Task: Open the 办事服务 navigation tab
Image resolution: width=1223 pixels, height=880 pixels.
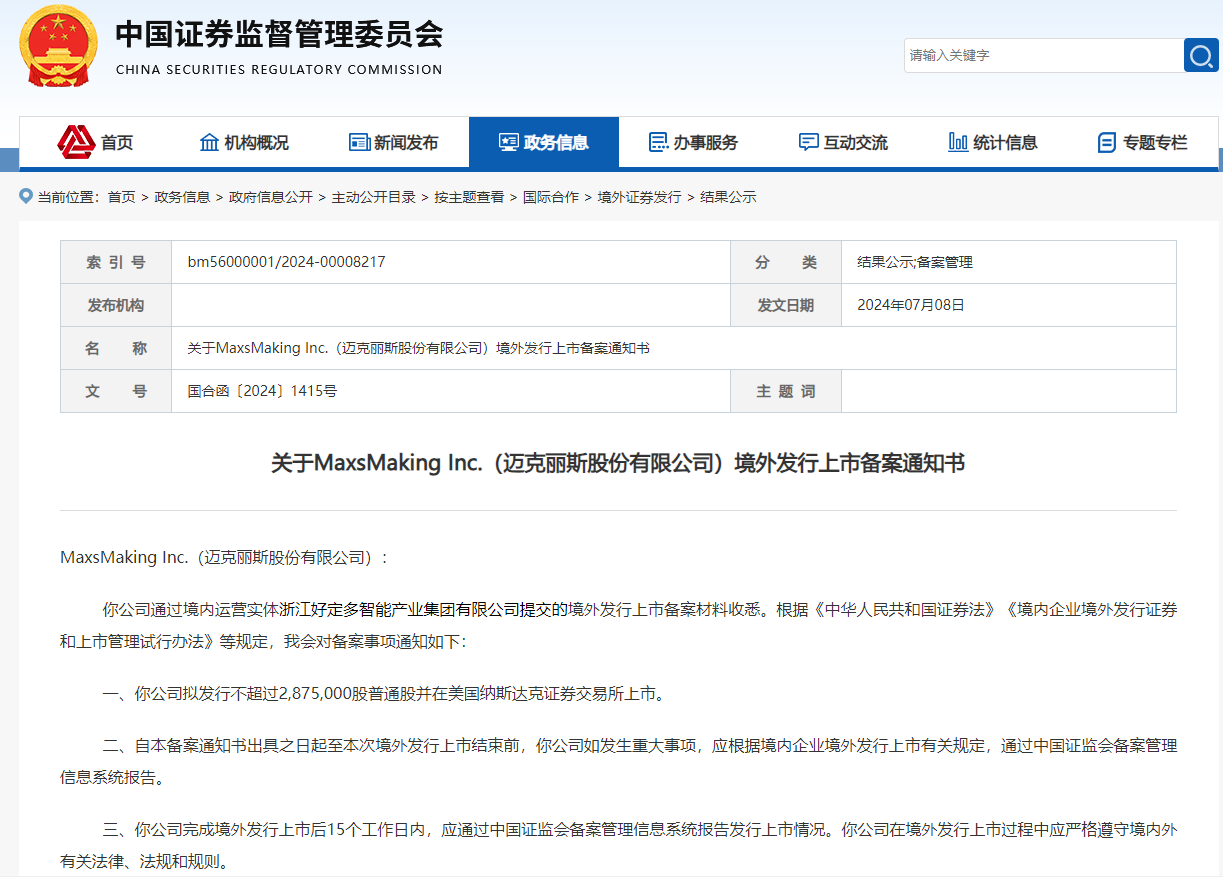Action: (694, 142)
